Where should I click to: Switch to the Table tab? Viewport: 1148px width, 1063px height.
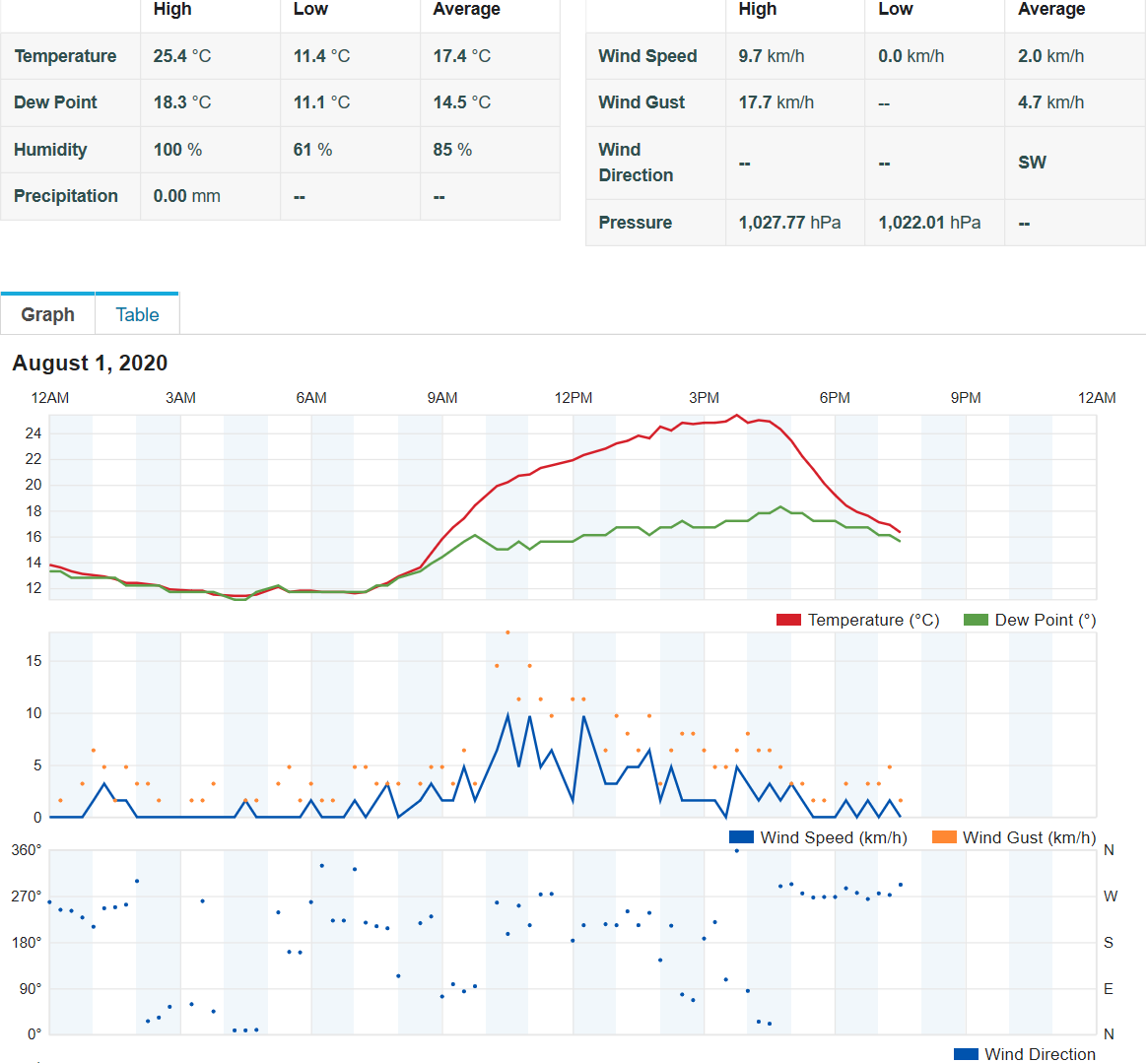[137, 315]
